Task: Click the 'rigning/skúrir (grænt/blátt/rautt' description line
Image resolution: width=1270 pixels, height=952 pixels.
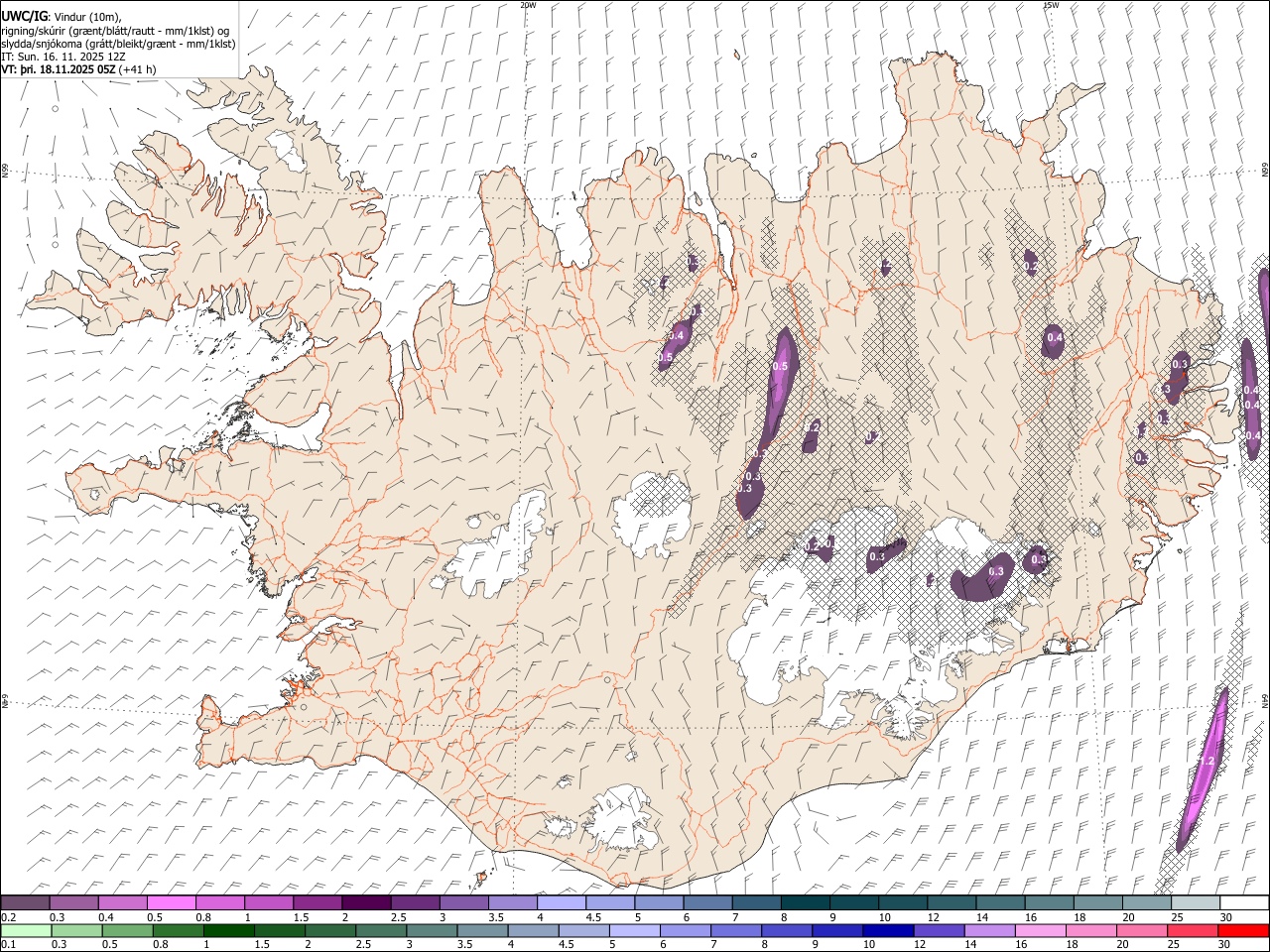Action: pyautogui.click(x=115, y=31)
